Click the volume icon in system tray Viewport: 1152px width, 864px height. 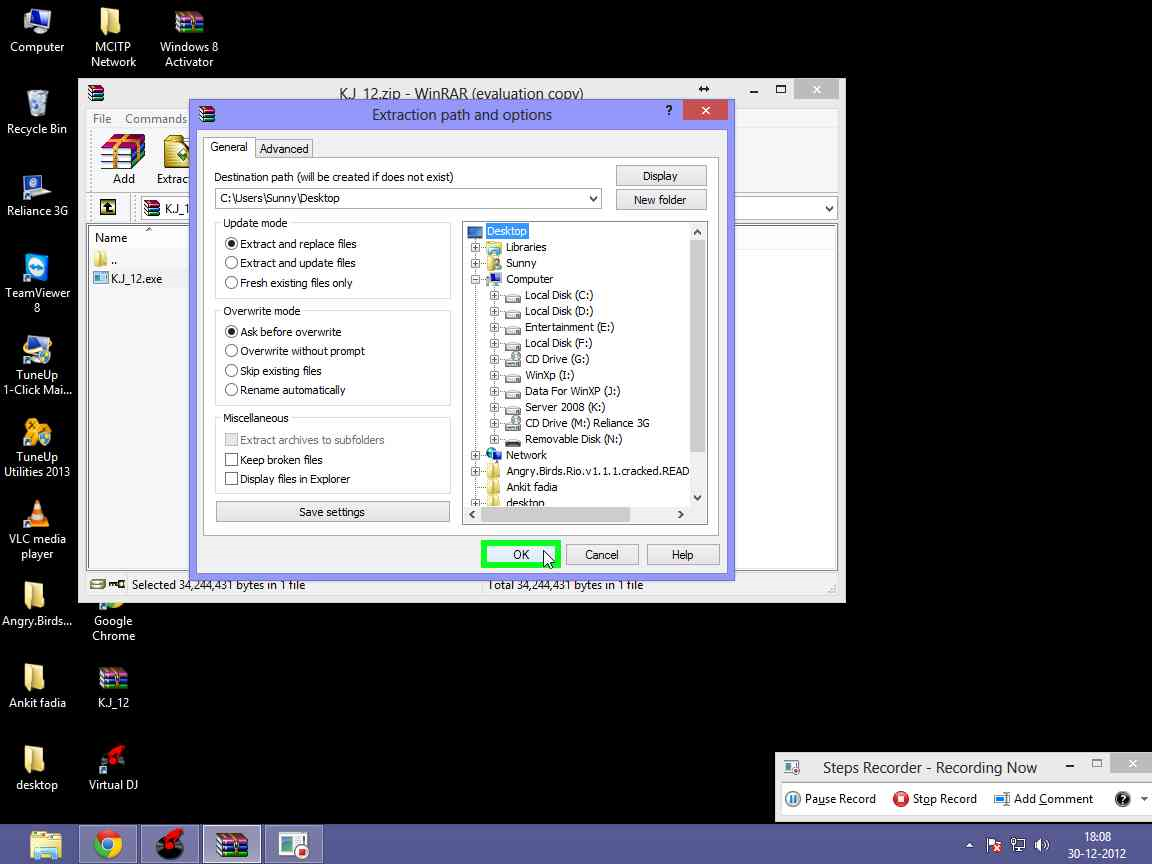pos(1041,845)
